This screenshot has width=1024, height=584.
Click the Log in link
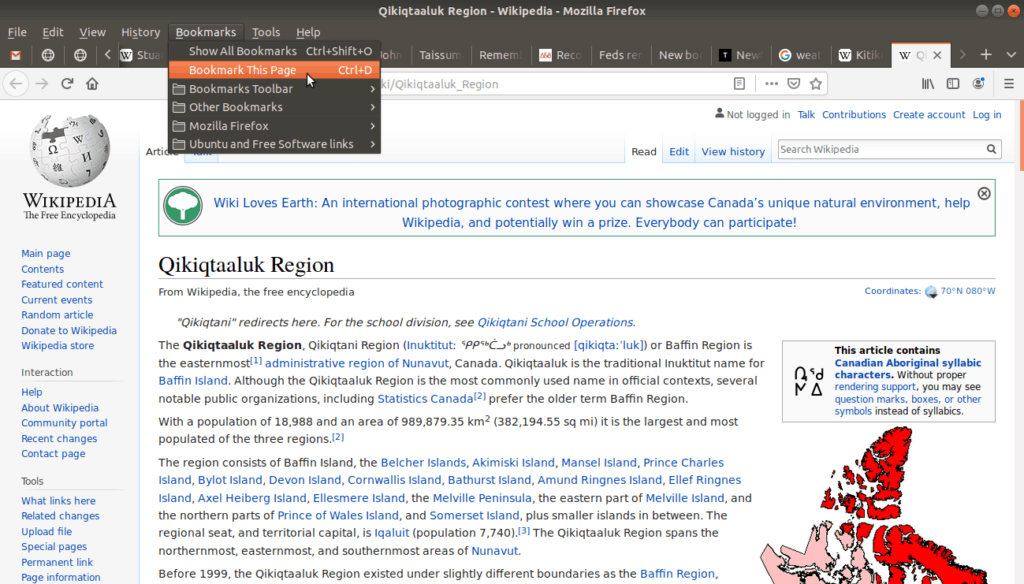tap(987, 114)
